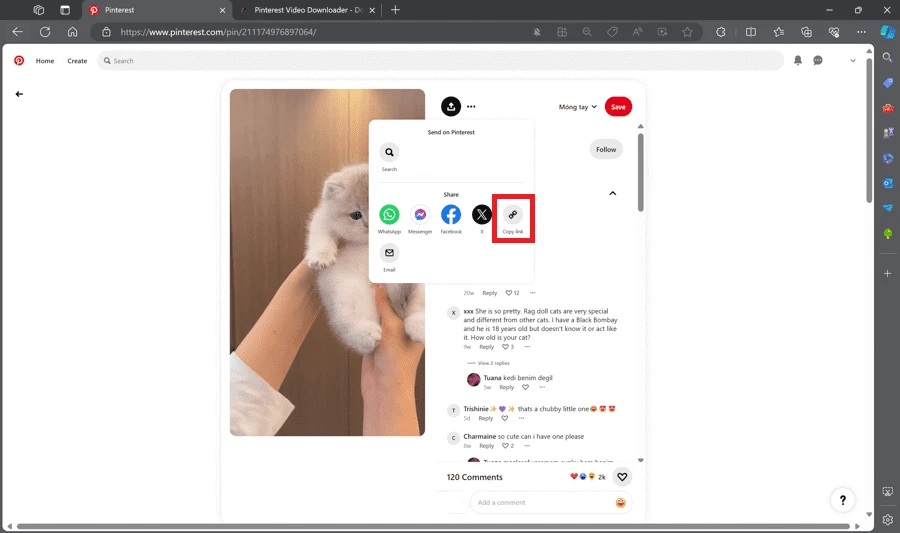The height and width of the screenshot is (533, 900).
Task: Click the 120 Comments heading
Action: (x=475, y=477)
